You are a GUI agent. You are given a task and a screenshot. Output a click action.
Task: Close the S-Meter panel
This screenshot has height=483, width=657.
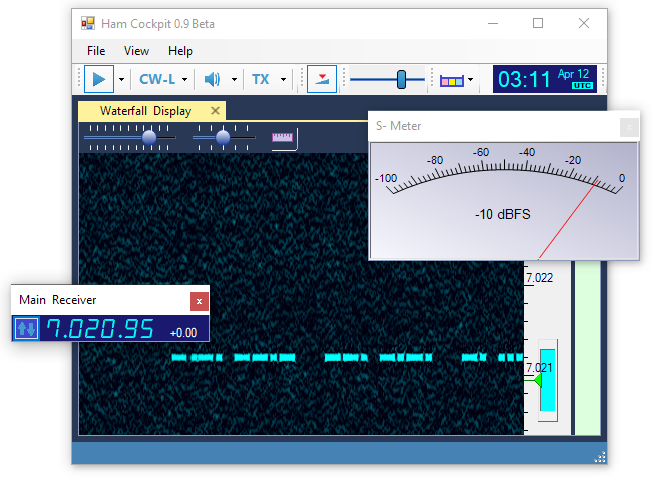(x=629, y=127)
